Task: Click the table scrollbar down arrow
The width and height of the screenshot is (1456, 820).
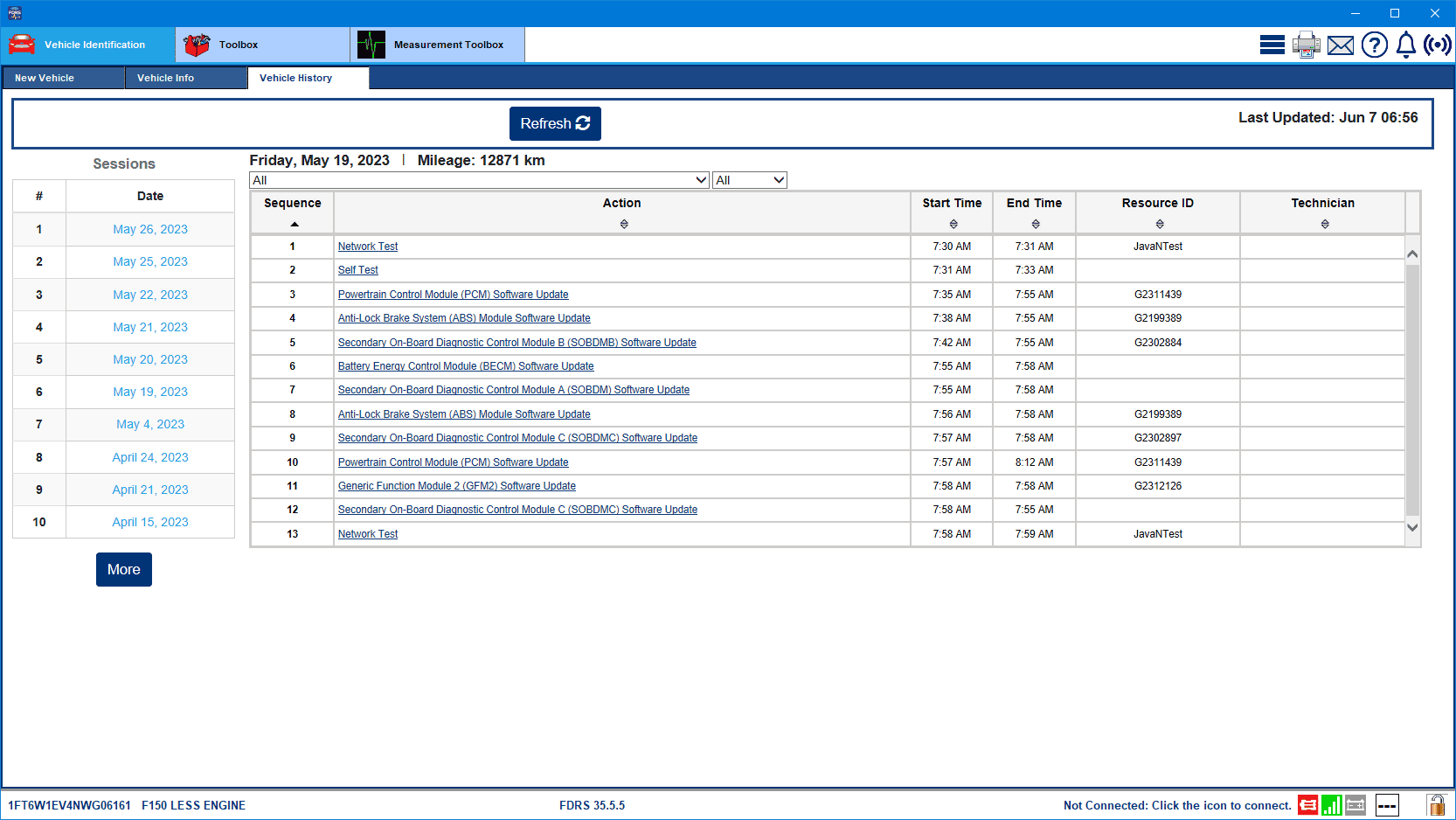Action: pos(1412,527)
